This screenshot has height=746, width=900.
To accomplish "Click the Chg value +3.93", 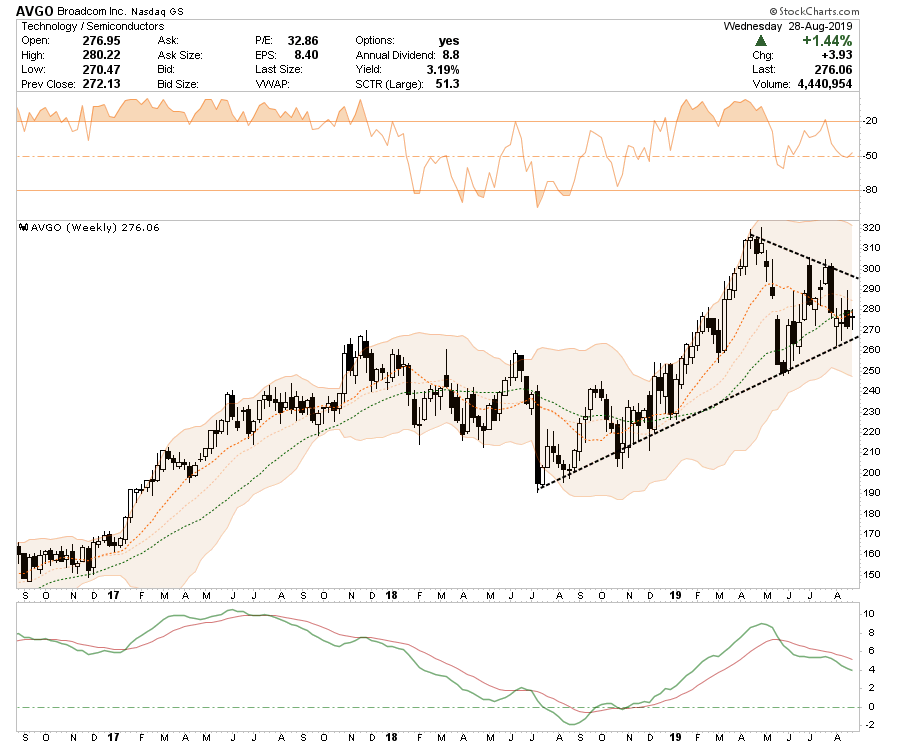I will (x=836, y=55).
